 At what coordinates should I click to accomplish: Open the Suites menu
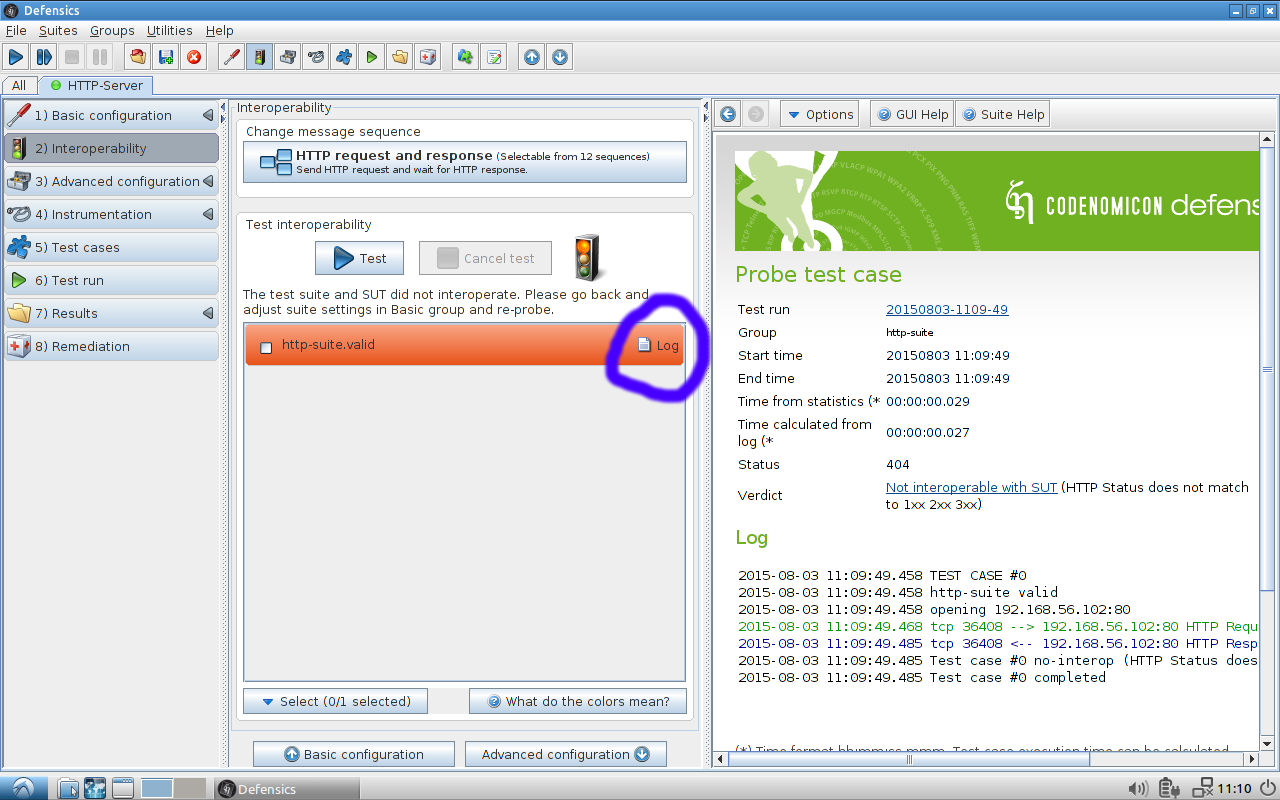(58, 30)
